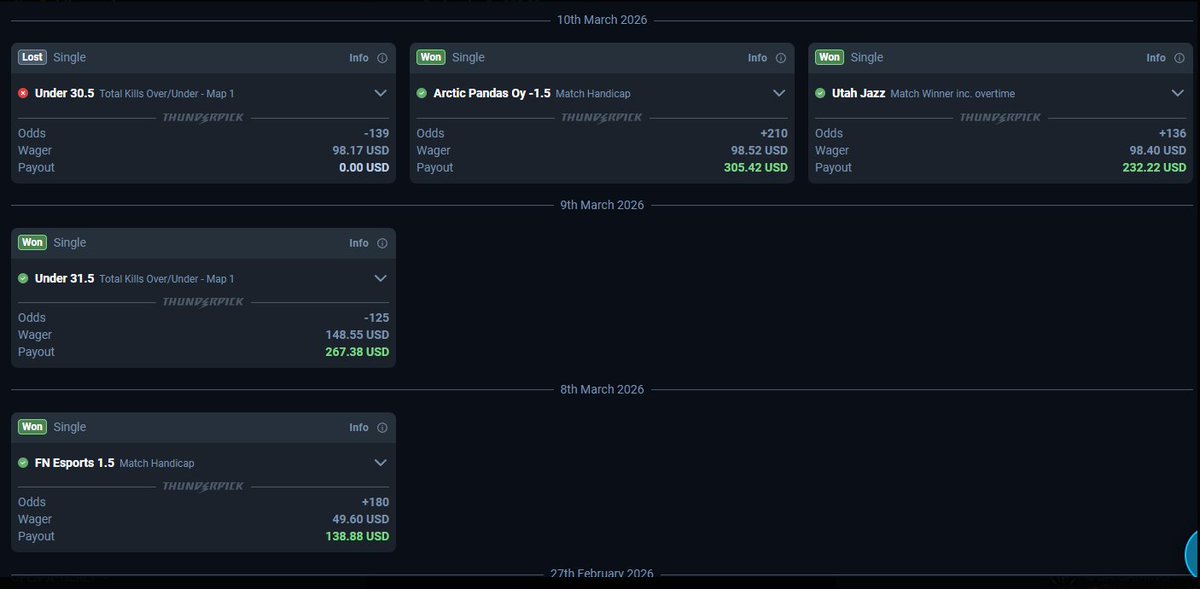Click the 98.40 USD wager amount
This screenshot has width=1200, height=589.
(x=1158, y=150)
